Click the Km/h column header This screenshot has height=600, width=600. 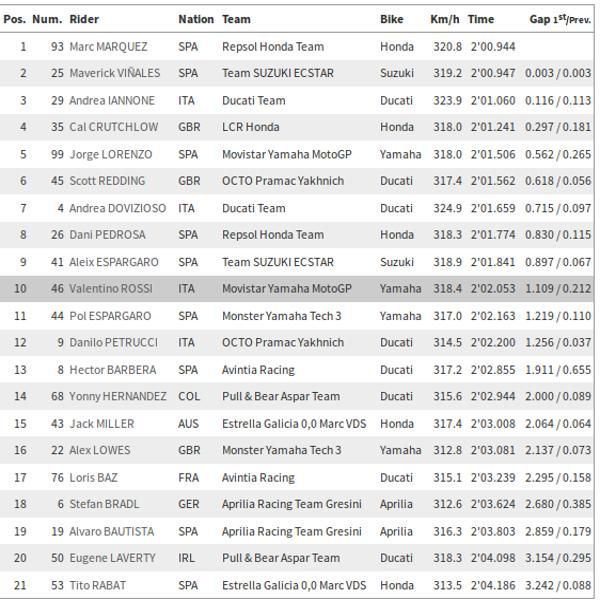pos(444,19)
